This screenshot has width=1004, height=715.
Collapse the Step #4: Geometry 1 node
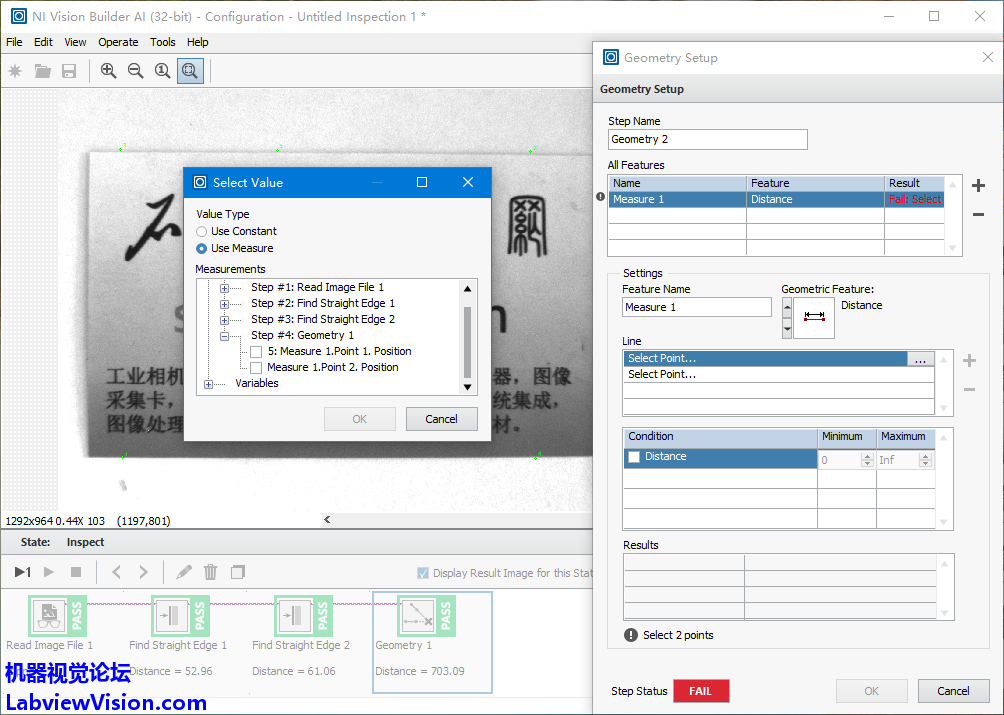[224, 336]
